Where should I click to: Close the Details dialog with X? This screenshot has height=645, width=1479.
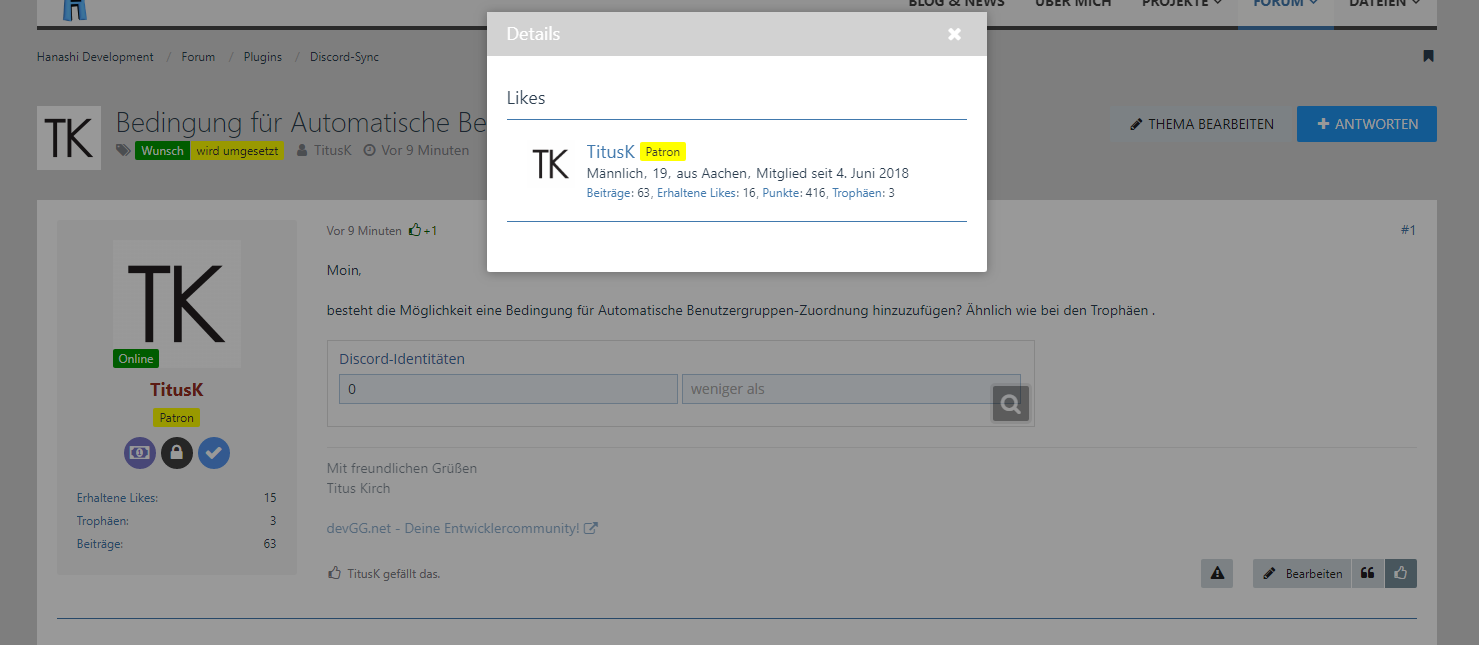[954, 34]
